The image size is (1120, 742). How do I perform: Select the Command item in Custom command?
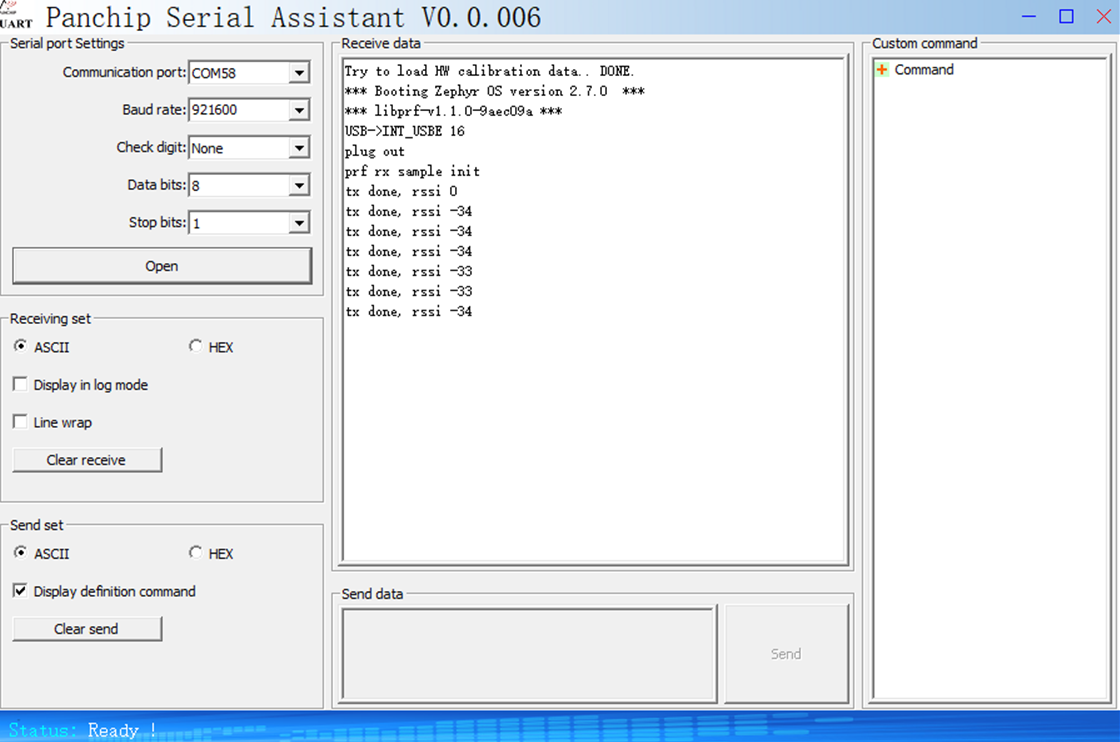click(x=924, y=69)
